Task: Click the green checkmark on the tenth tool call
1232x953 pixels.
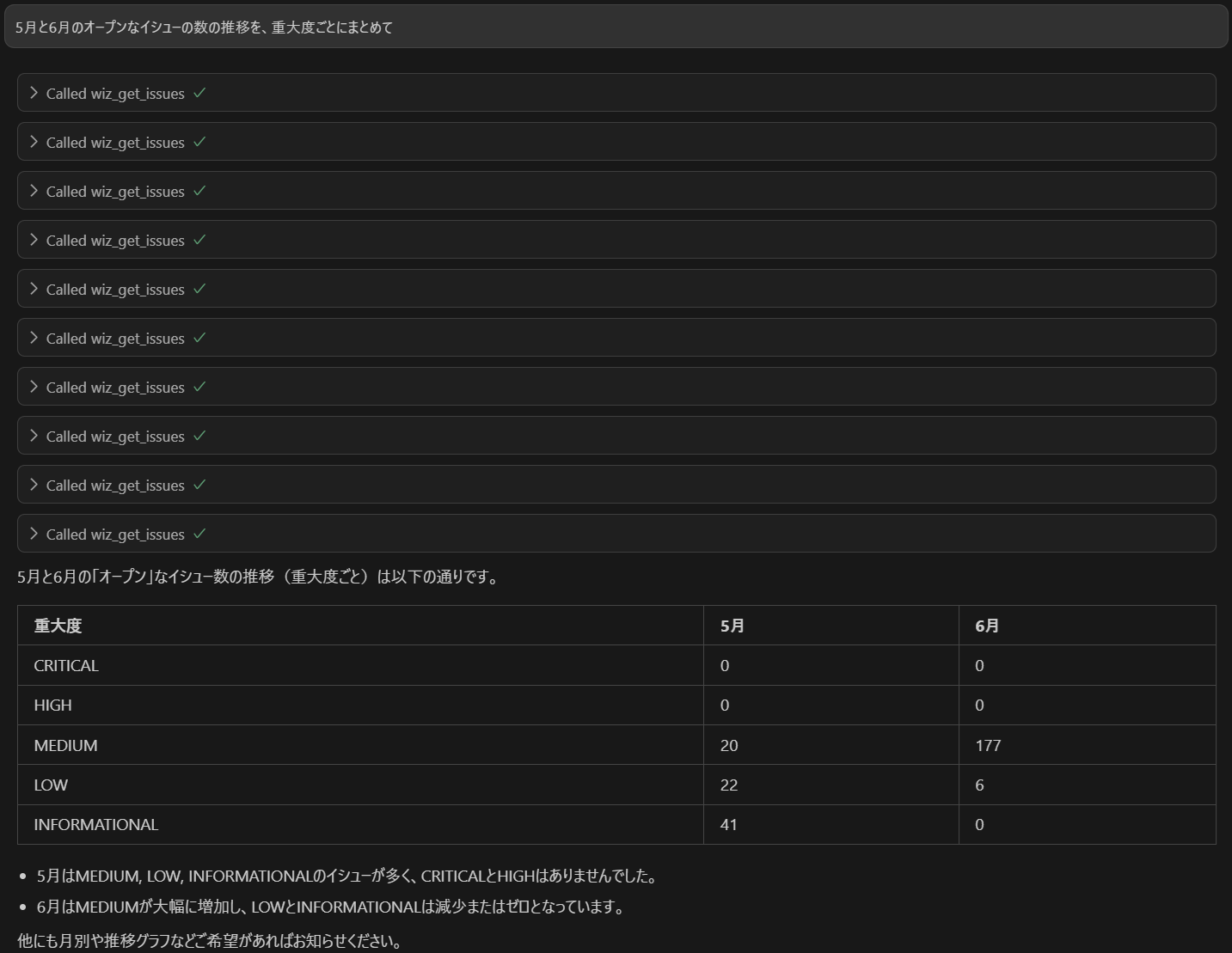Action: point(199,534)
